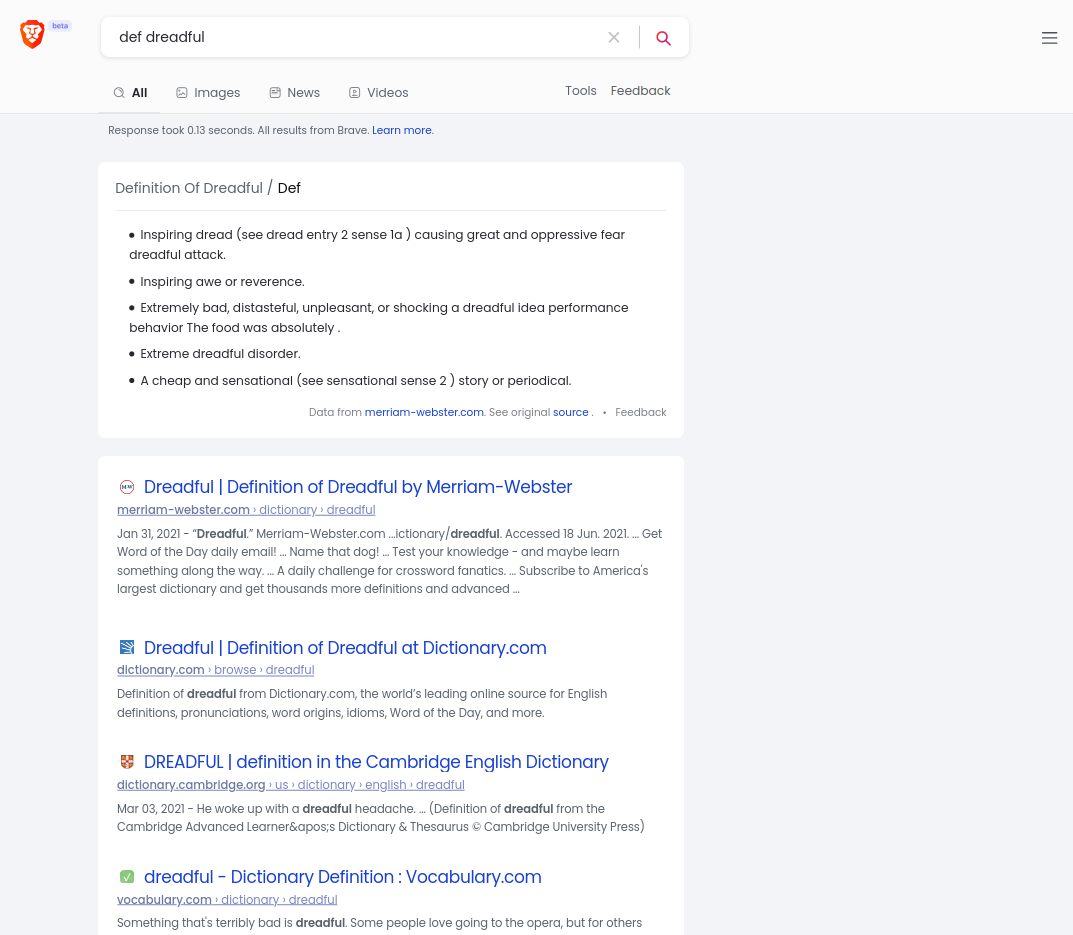Click the 'Inspiring dread' definition line
Viewport: 1073px width, 935px height.
coord(377,244)
